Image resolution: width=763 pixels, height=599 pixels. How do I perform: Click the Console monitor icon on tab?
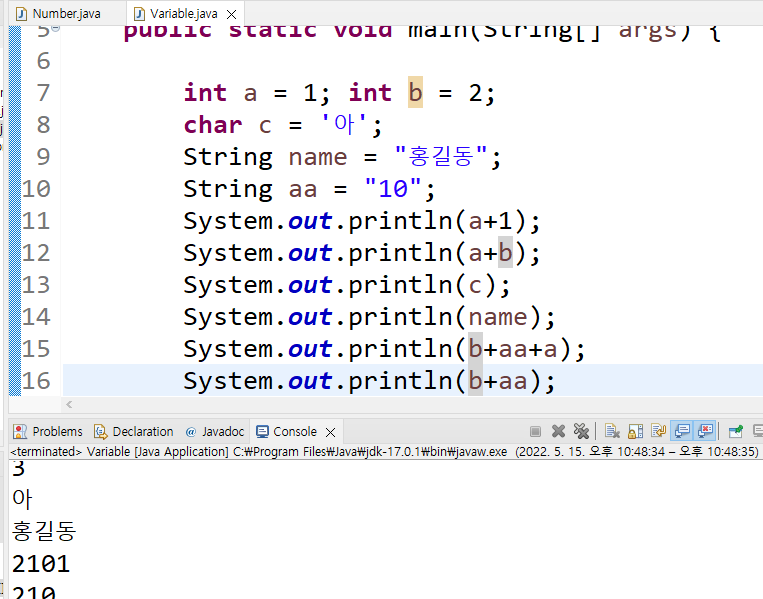tap(262, 432)
